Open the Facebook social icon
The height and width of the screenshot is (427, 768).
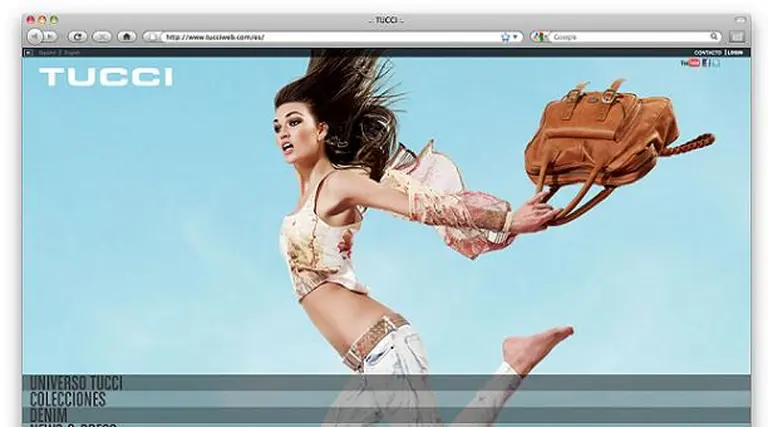705,62
